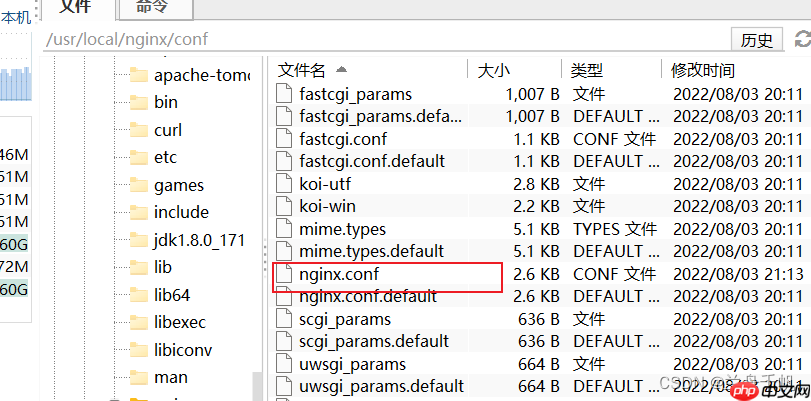Screen dimensions: 811x401
Task: Click the fastcgi.conf.default file icon
Action: (x=284, y=161)
